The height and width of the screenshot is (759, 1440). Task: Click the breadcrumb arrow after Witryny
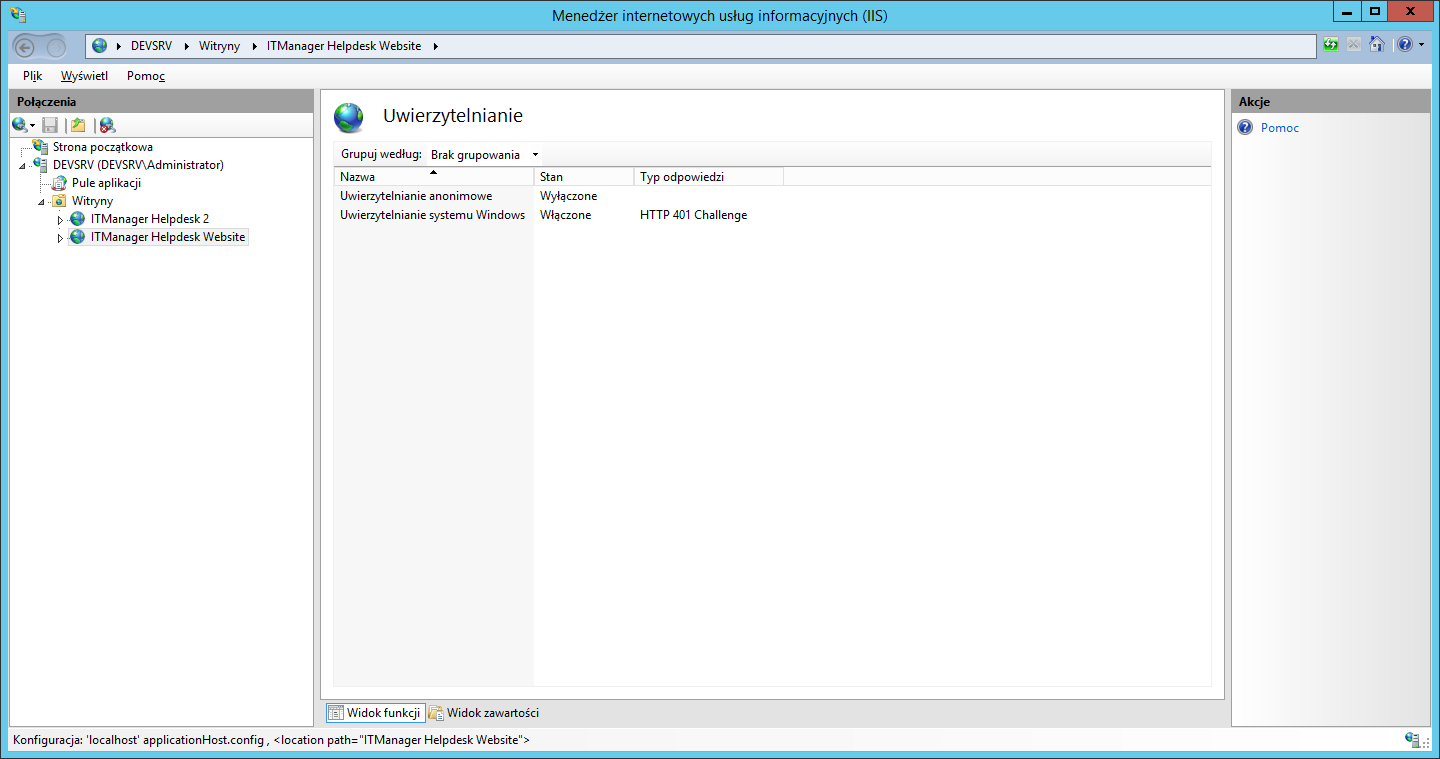(x=254, y=46)
